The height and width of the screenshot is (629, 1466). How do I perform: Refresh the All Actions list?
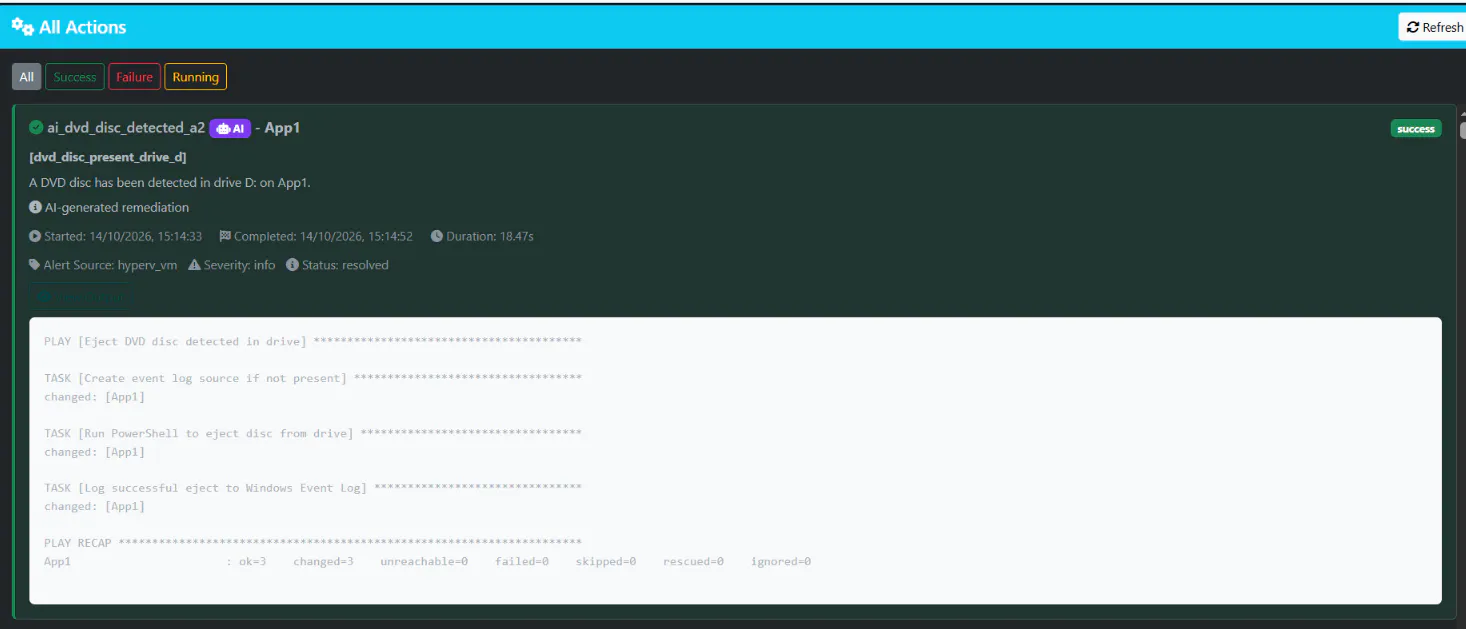(x=1434, y=27)
